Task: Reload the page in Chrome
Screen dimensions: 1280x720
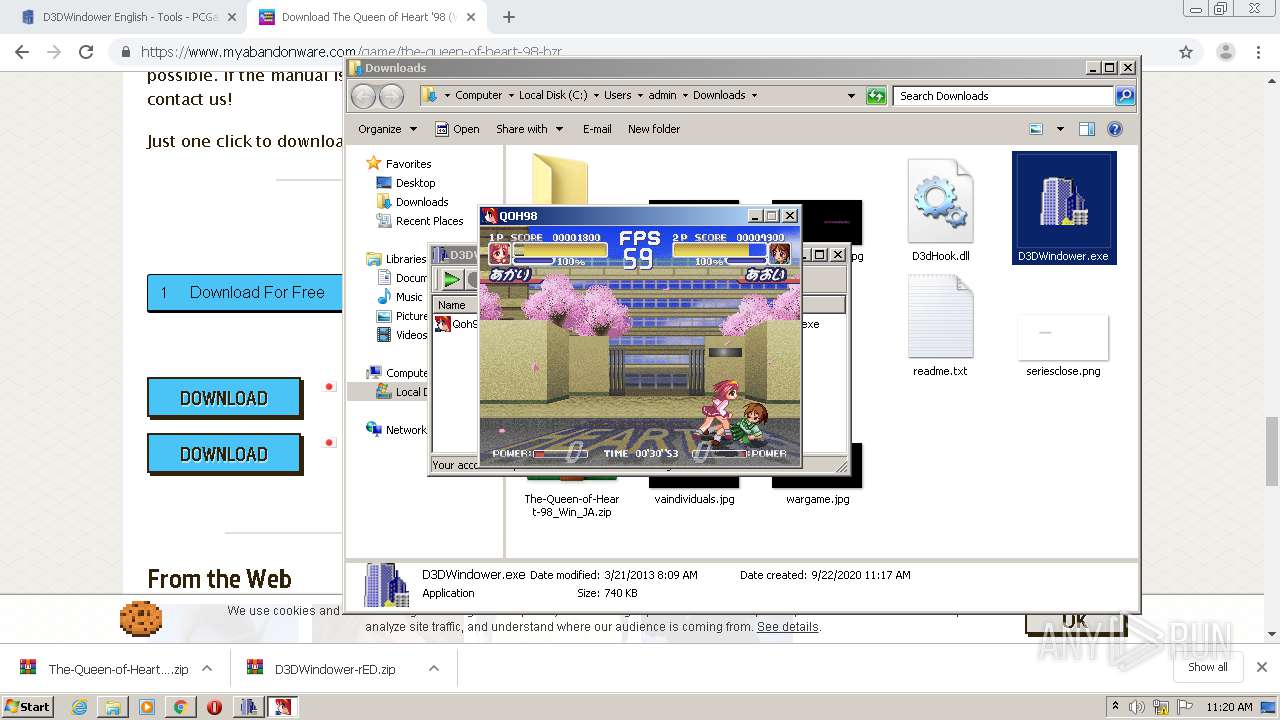Action: 86,52
